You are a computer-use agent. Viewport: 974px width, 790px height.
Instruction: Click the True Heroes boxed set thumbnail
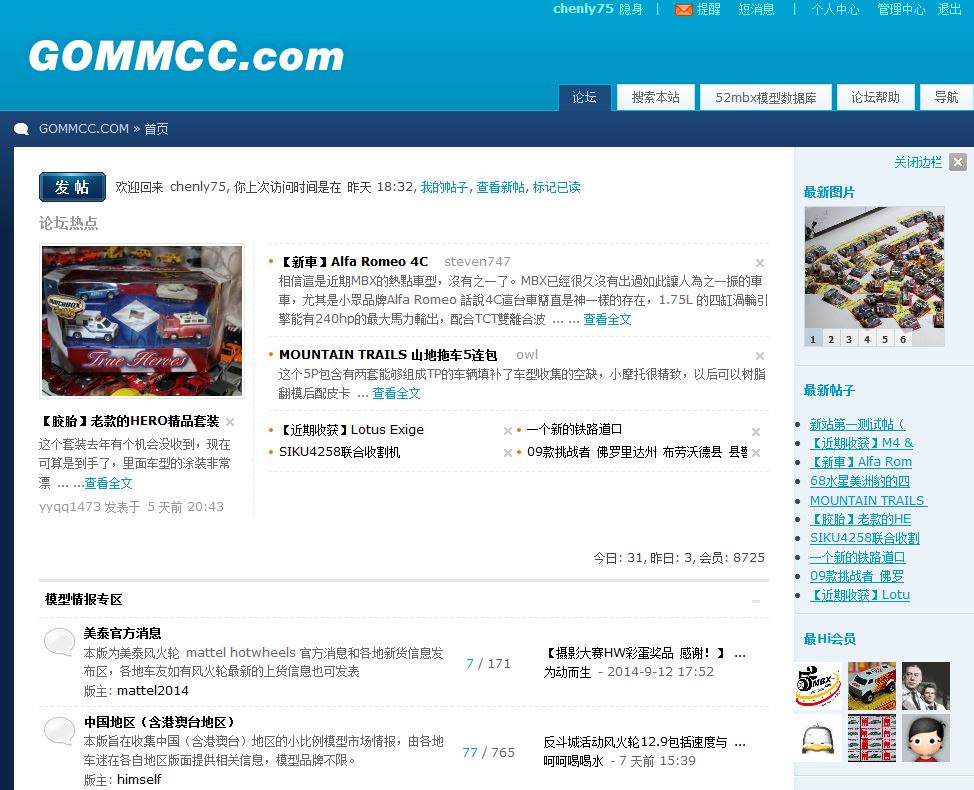click(x=142, y=321)
